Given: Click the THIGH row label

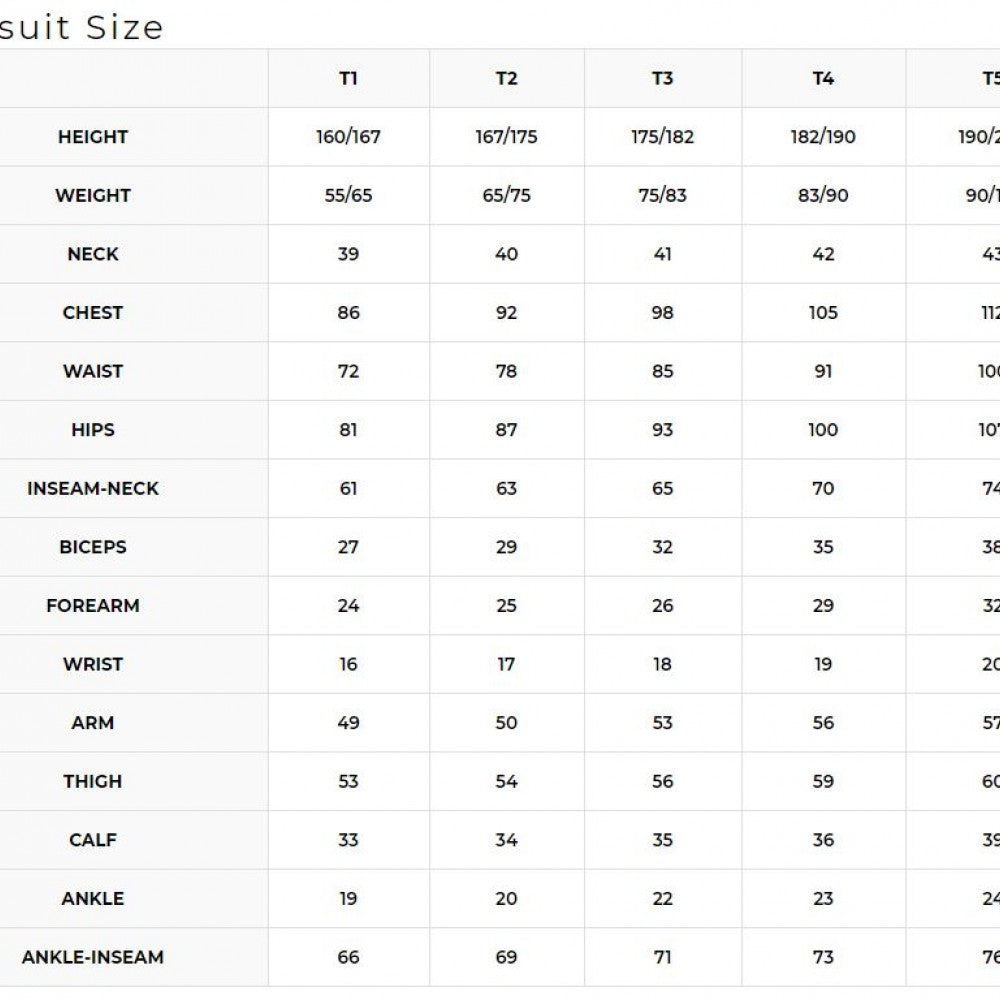Looking at the screenshot, I should click(x=93, y=782).
